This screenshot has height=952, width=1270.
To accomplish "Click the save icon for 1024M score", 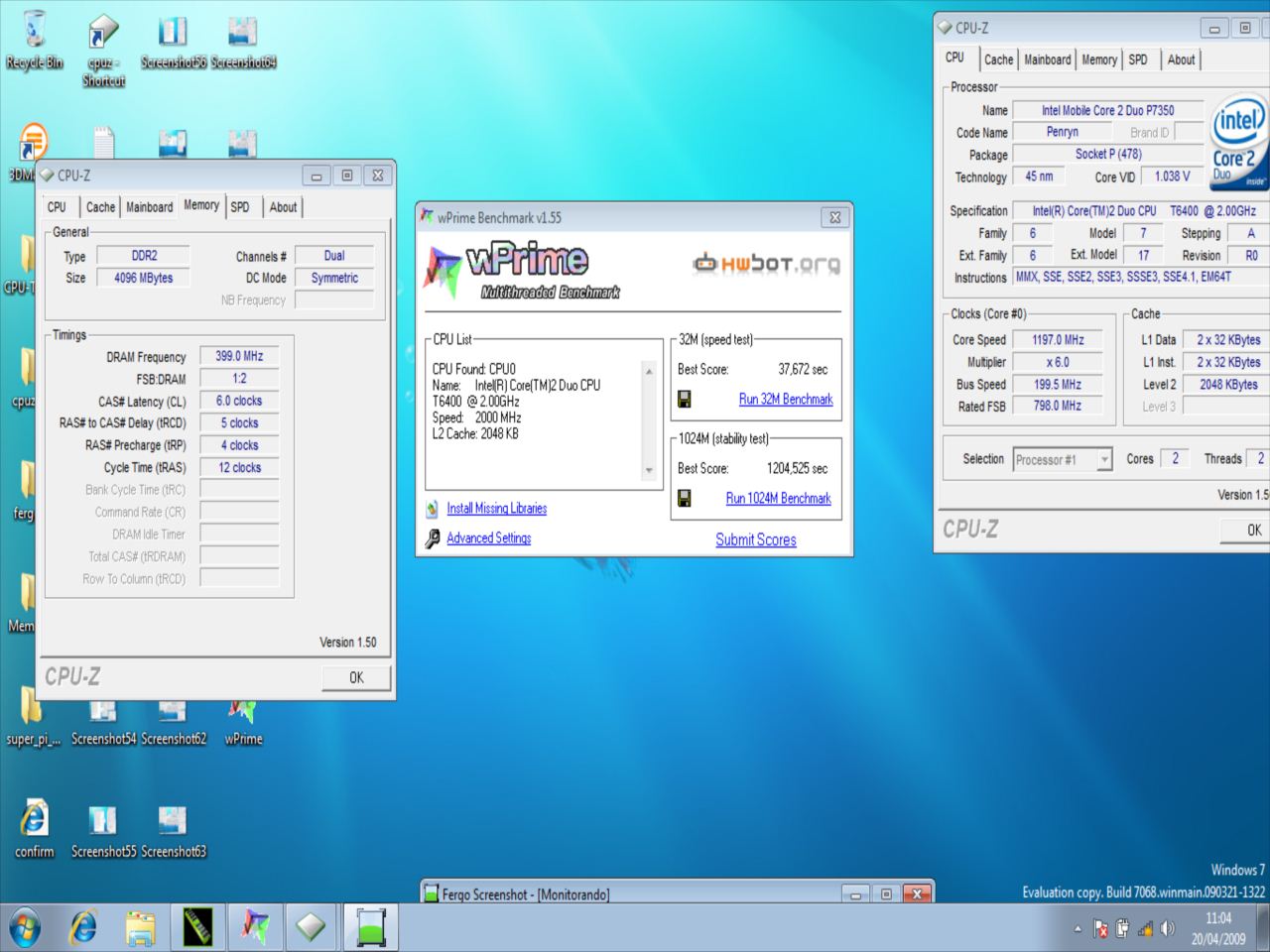I will coord(685,498).
